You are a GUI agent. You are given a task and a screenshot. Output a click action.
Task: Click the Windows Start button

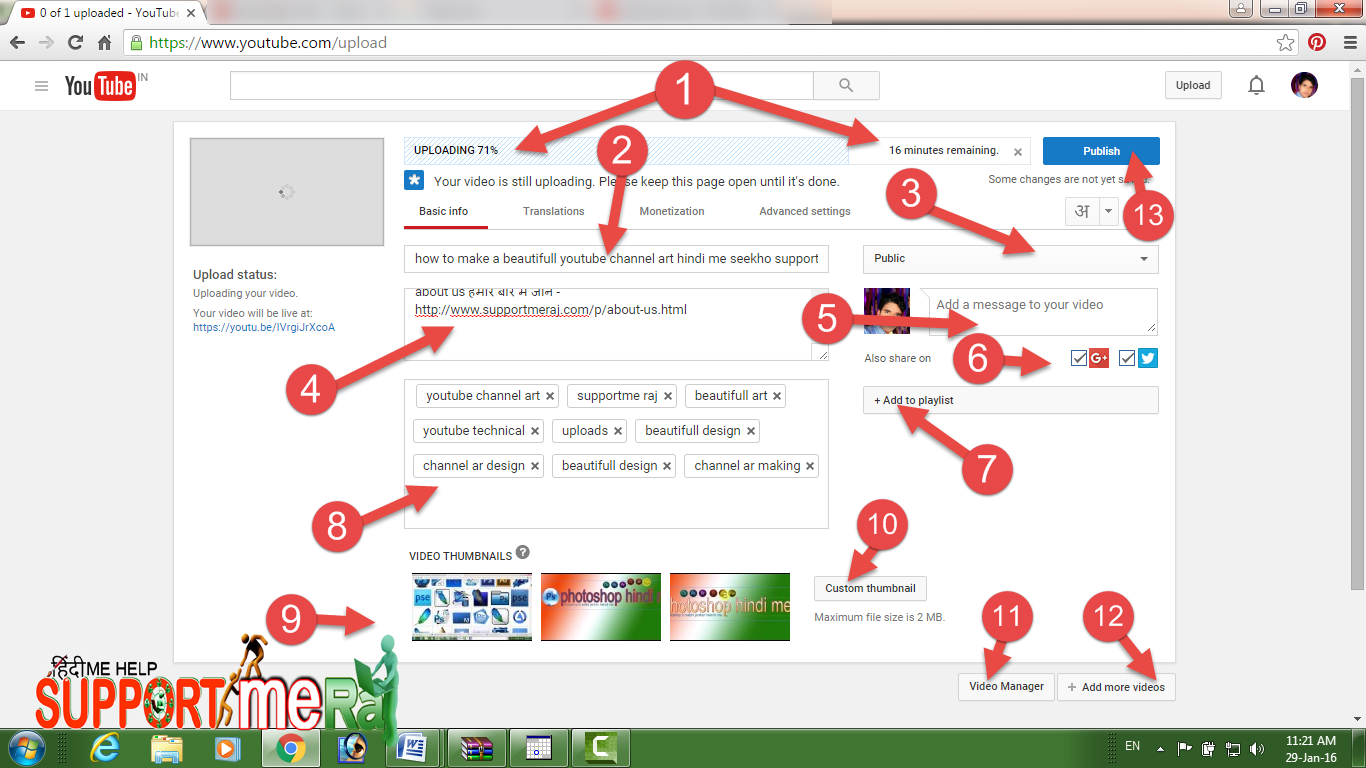(26, 747)
